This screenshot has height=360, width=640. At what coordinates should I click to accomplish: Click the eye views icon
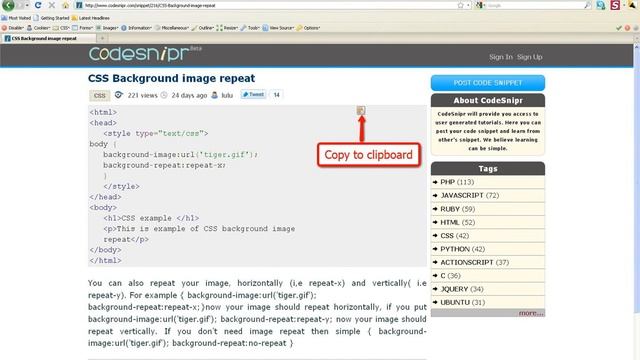118,95
